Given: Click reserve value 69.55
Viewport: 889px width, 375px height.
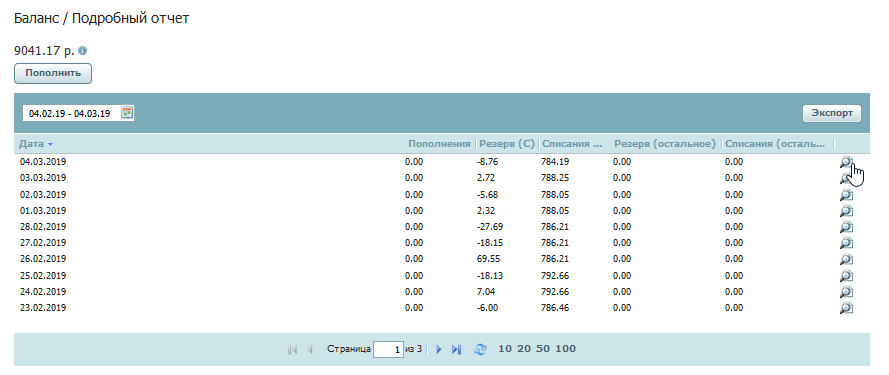Looking at the screenshot, I should click(488, 259).
